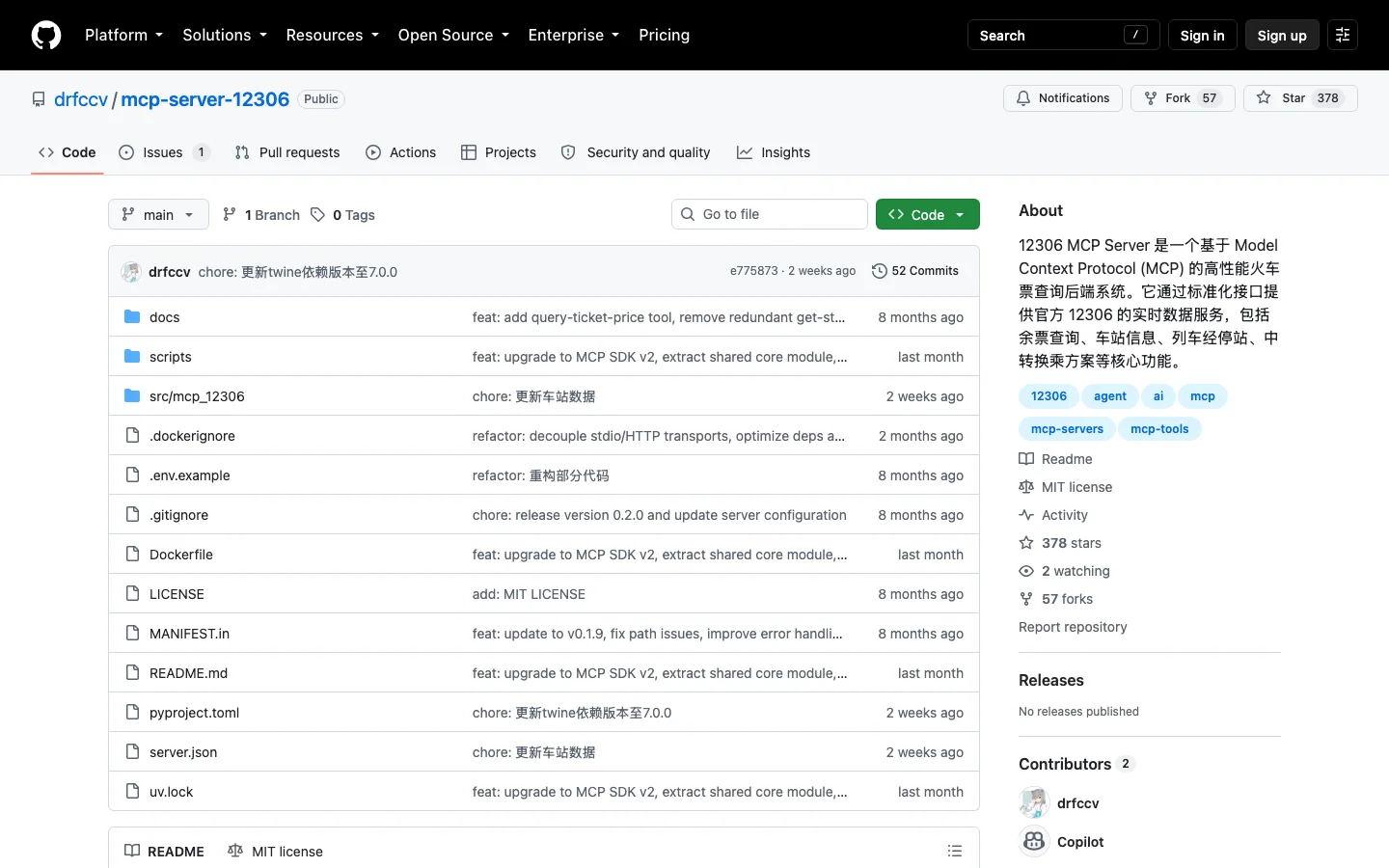The height and width of the screenshot is (868, 1389).
Task: Switch to Security and quality tab
Action: coord(636,152)
